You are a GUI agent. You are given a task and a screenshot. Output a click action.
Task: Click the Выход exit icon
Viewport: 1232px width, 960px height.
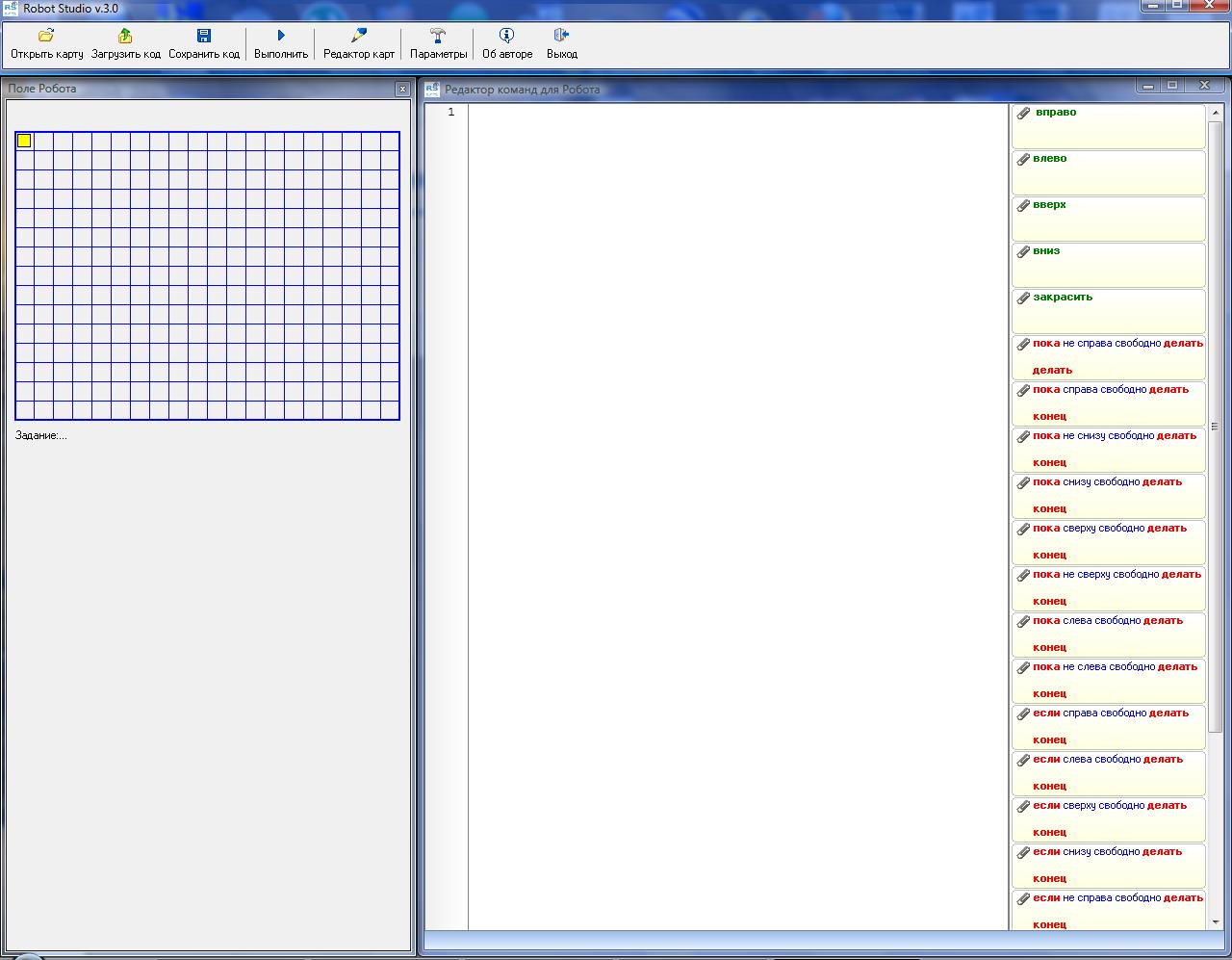point(561,36)
